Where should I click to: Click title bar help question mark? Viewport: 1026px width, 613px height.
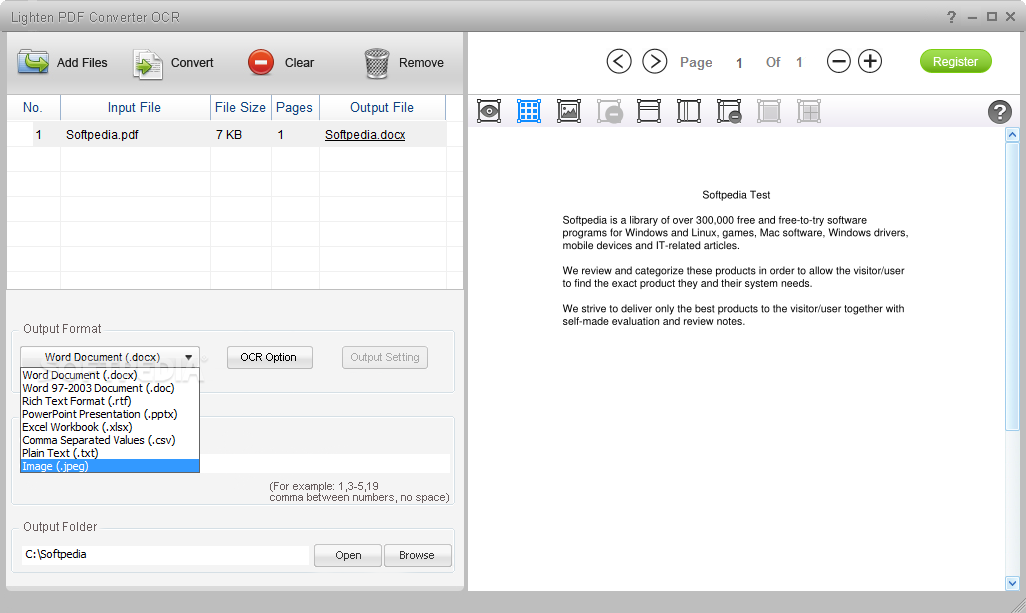951,17
